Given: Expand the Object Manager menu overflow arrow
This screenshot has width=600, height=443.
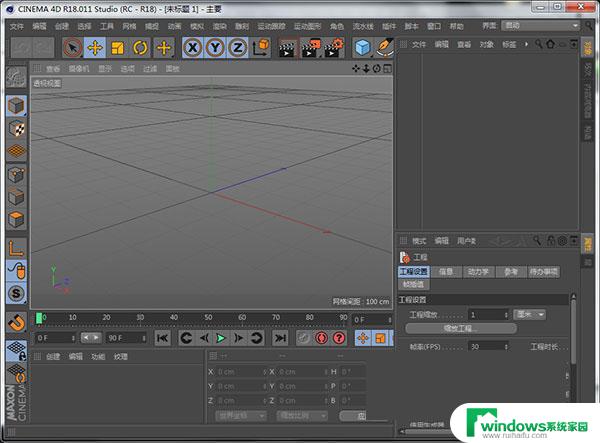Looking at the screenshot, I should point(526,44).
